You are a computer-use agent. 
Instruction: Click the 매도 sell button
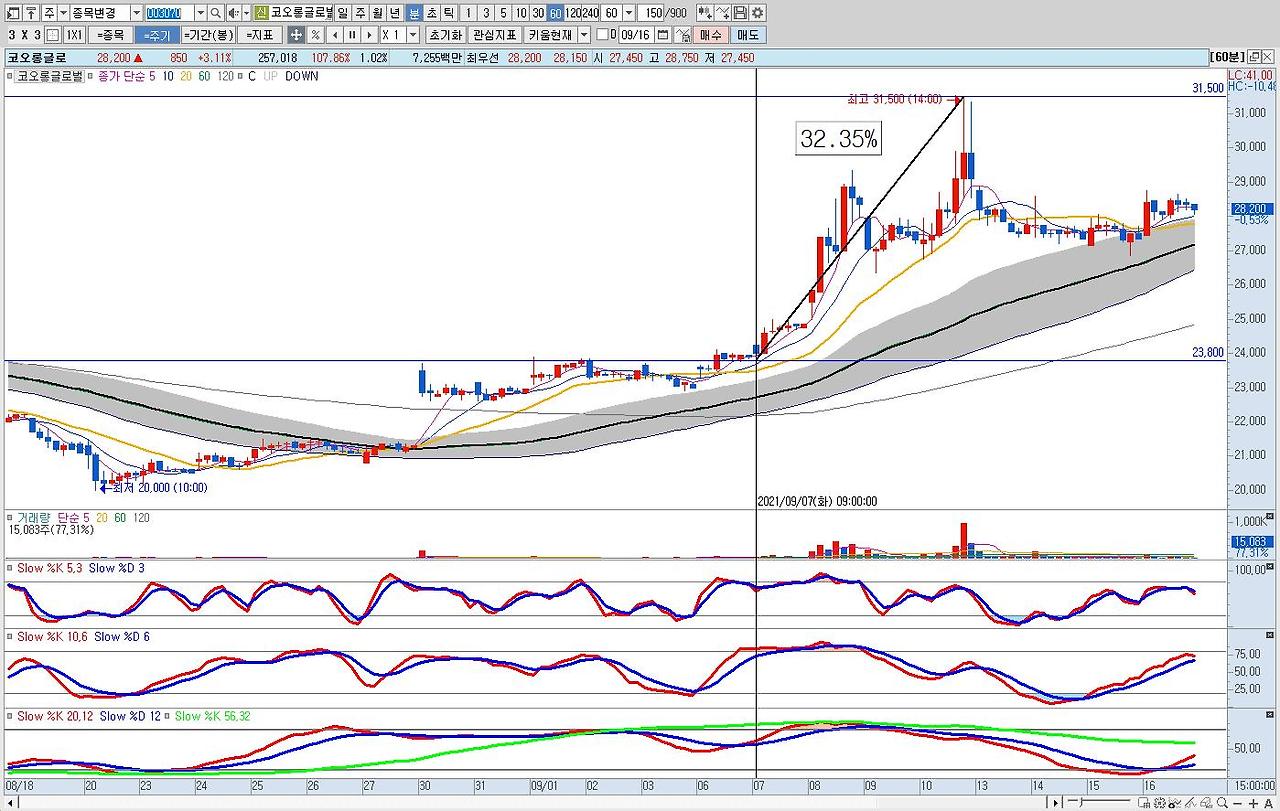click(748, 35)
